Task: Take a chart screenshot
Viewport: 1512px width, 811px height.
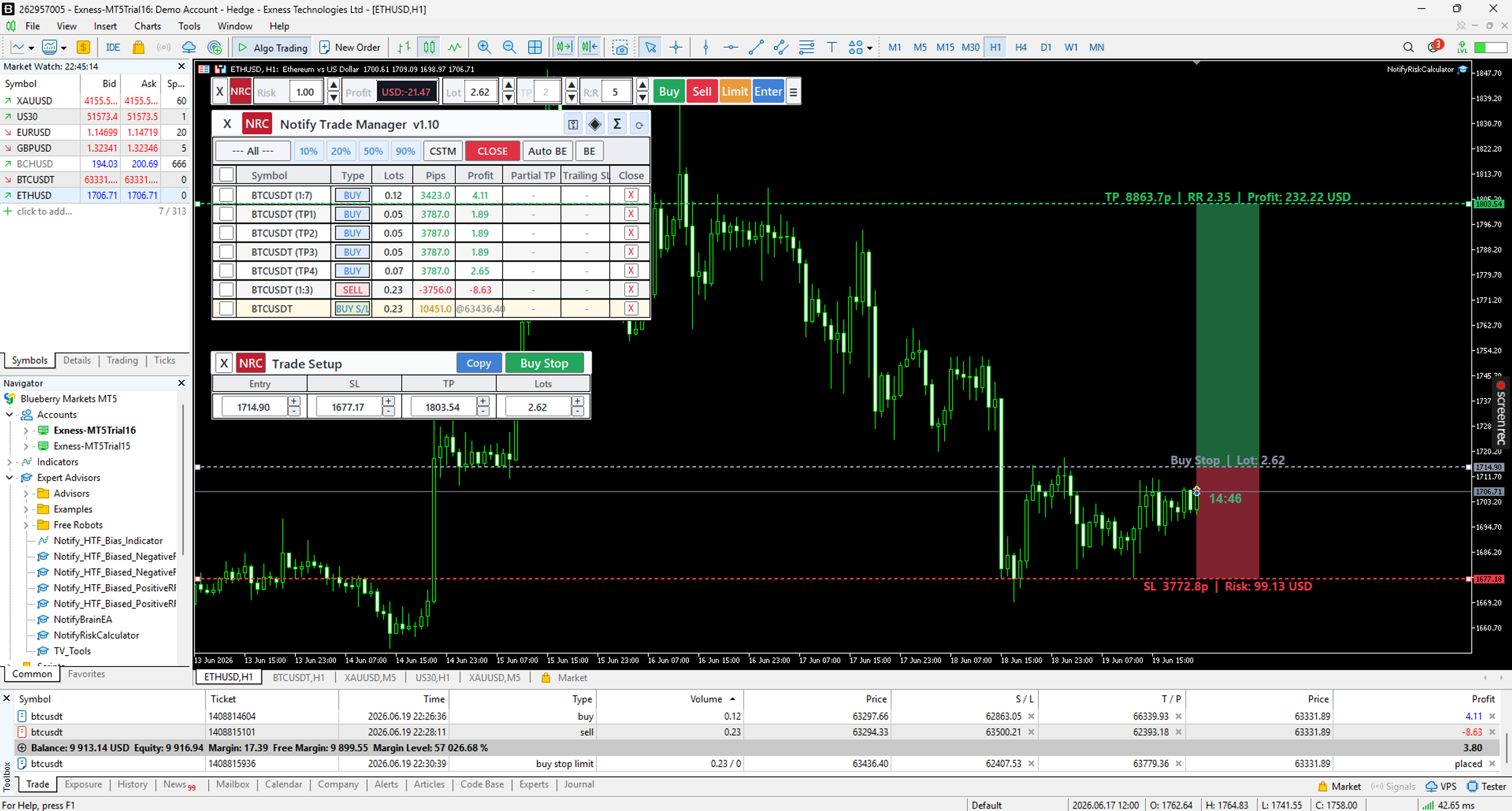Action: pos(620,47)
